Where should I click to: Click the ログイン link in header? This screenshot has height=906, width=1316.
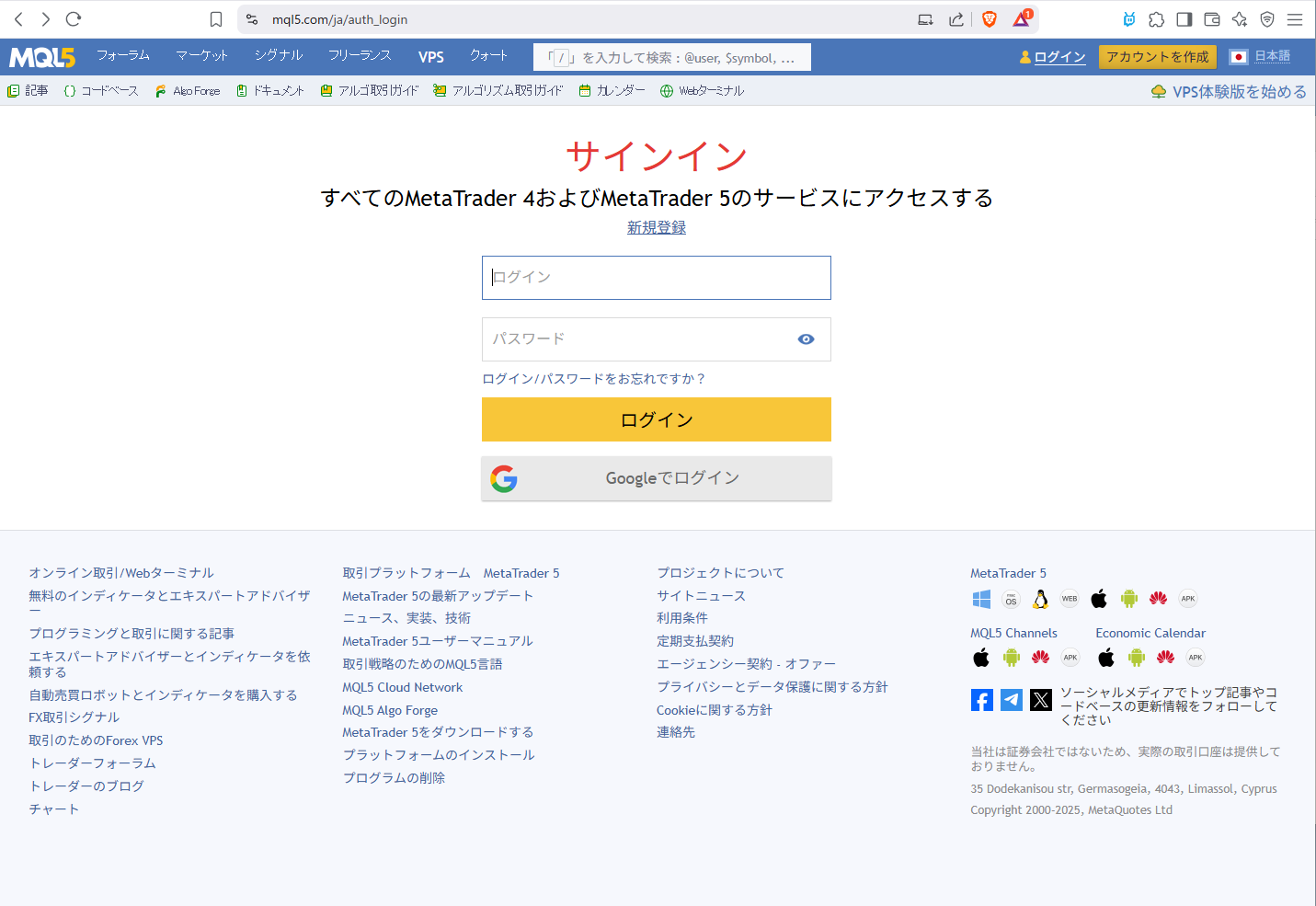(x=1059, y=57)
